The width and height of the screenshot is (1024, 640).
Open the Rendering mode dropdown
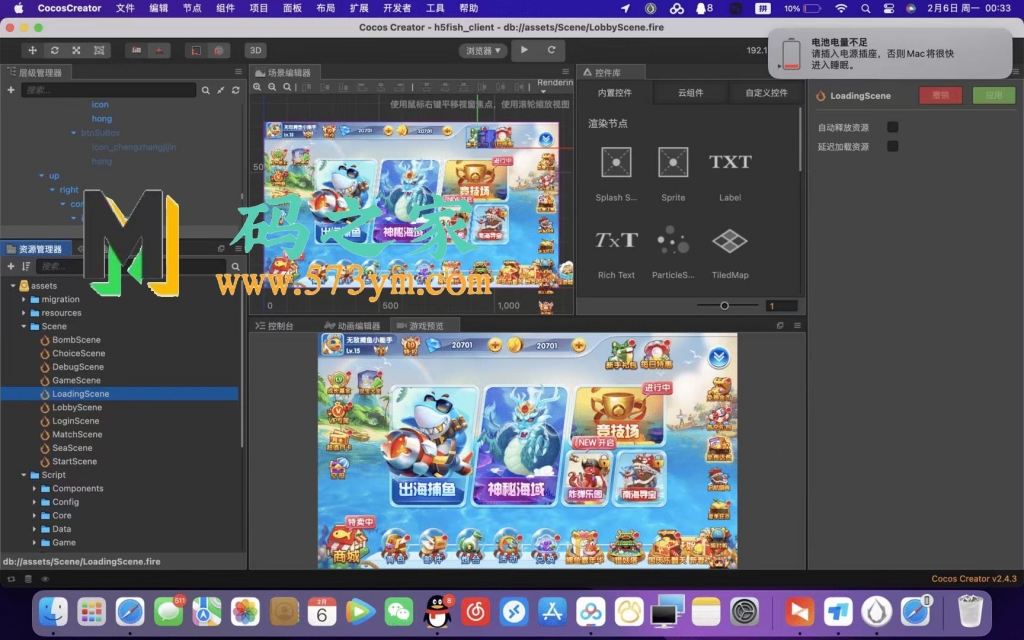[554, 85]
